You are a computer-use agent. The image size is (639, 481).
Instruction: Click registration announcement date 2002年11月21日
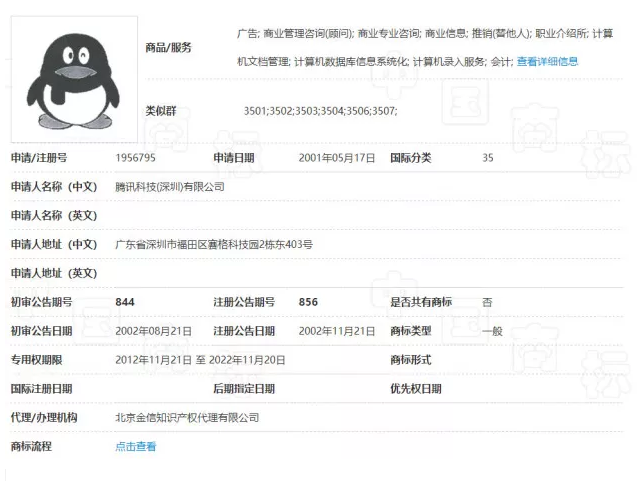[337, 331]
